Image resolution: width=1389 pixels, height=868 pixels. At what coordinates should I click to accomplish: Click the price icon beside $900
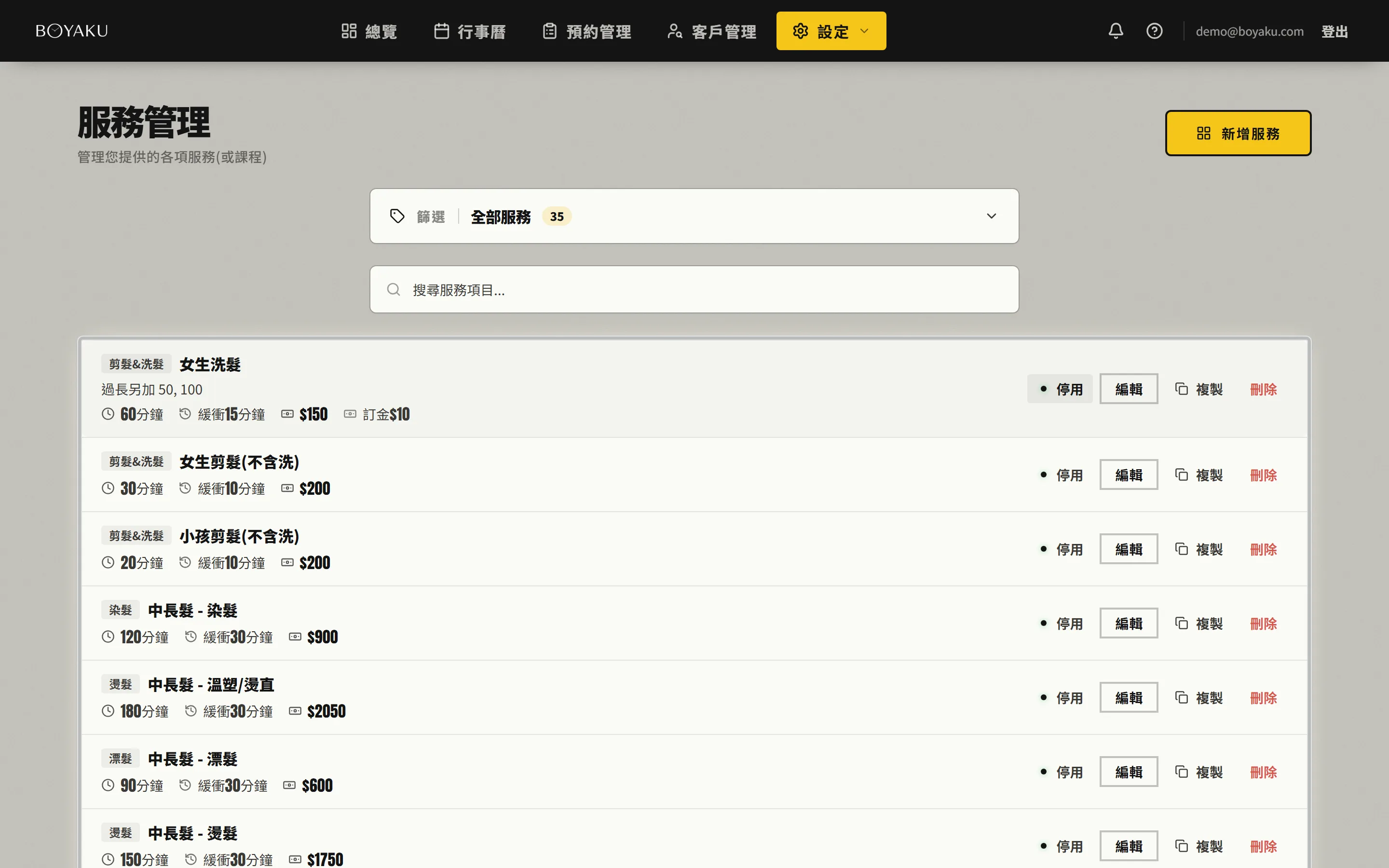point(295,636)
